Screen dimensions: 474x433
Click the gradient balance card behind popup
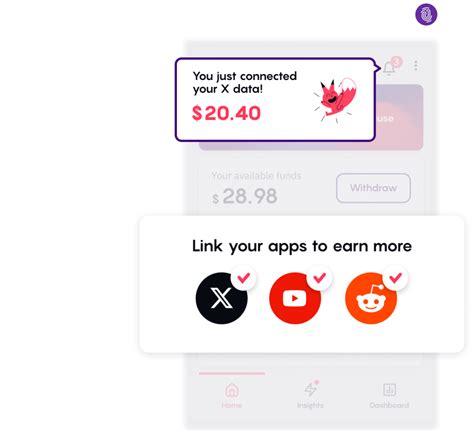(x=399, y=117)
